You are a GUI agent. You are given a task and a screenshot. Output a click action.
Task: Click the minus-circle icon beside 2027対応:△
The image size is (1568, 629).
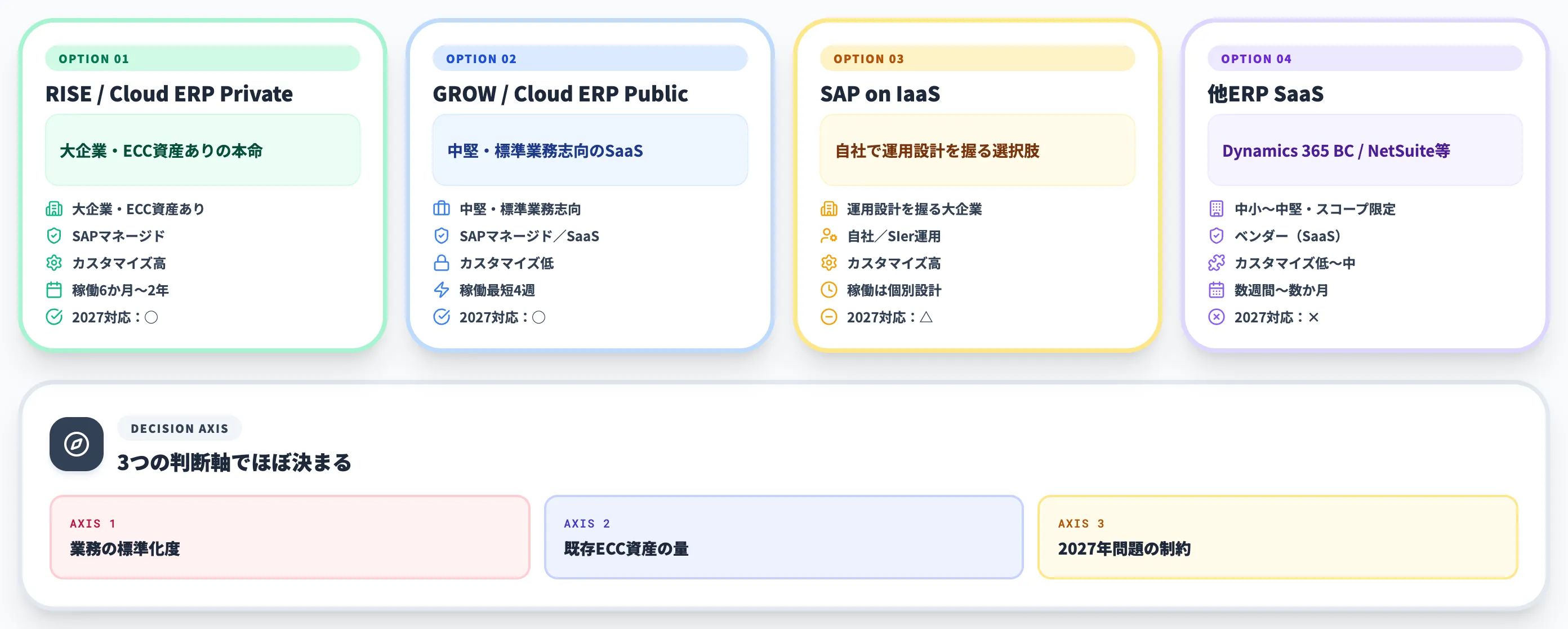tap(829, 317)
